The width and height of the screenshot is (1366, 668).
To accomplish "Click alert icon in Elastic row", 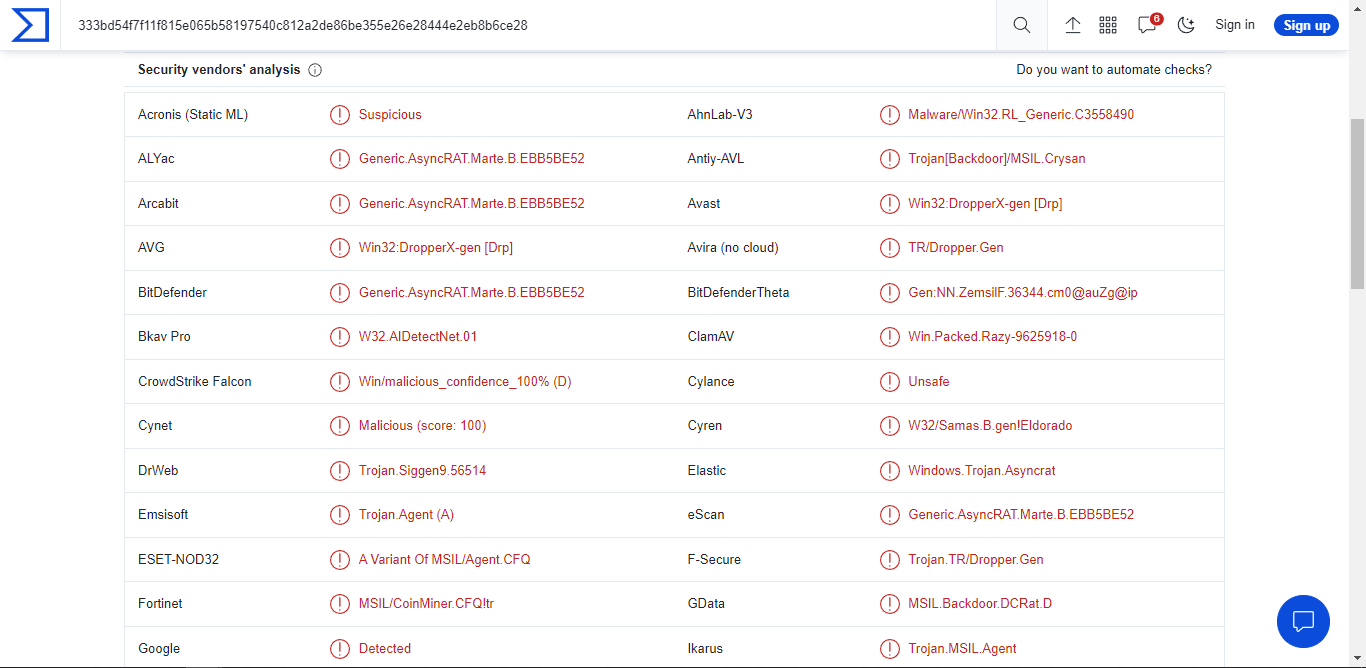I will click(890, 471).
